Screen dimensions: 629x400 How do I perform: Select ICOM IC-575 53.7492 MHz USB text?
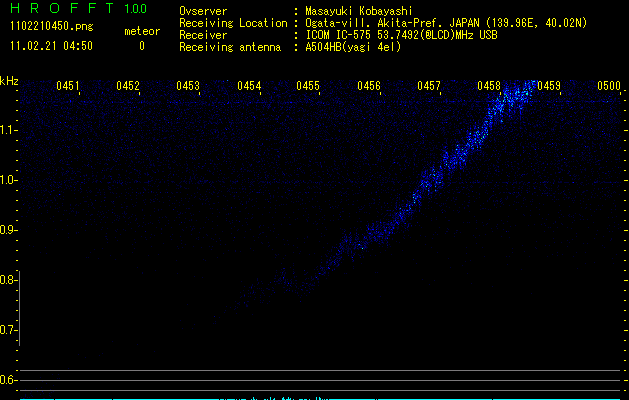coord(401,35)
